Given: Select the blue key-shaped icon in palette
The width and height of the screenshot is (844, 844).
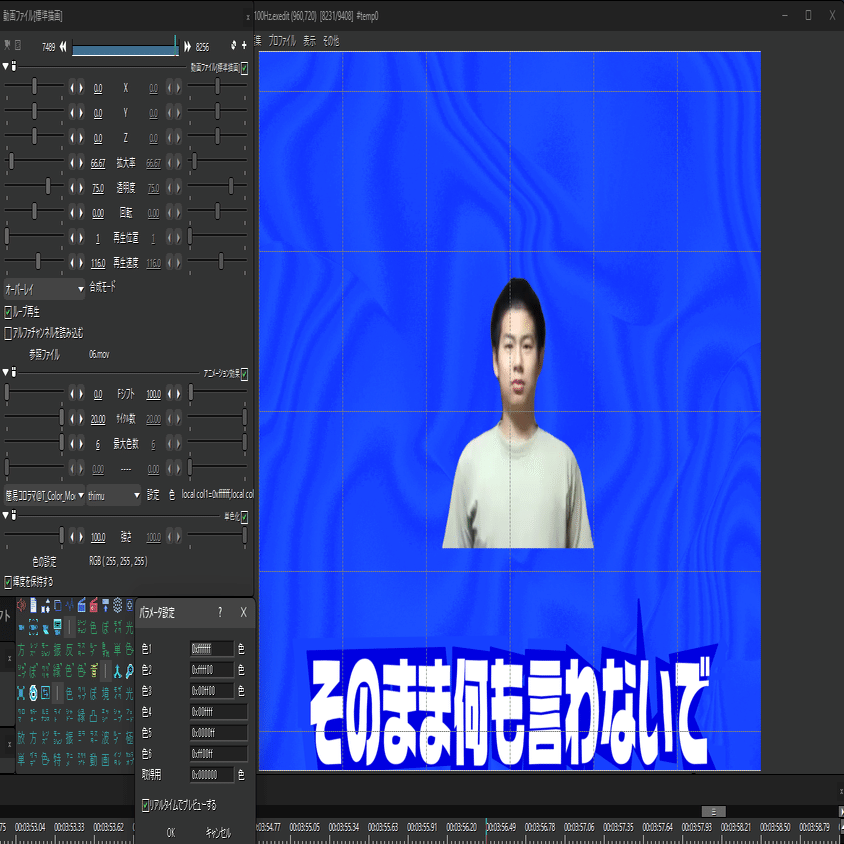Looking at the screenshot, I should [x=130, y=671].
